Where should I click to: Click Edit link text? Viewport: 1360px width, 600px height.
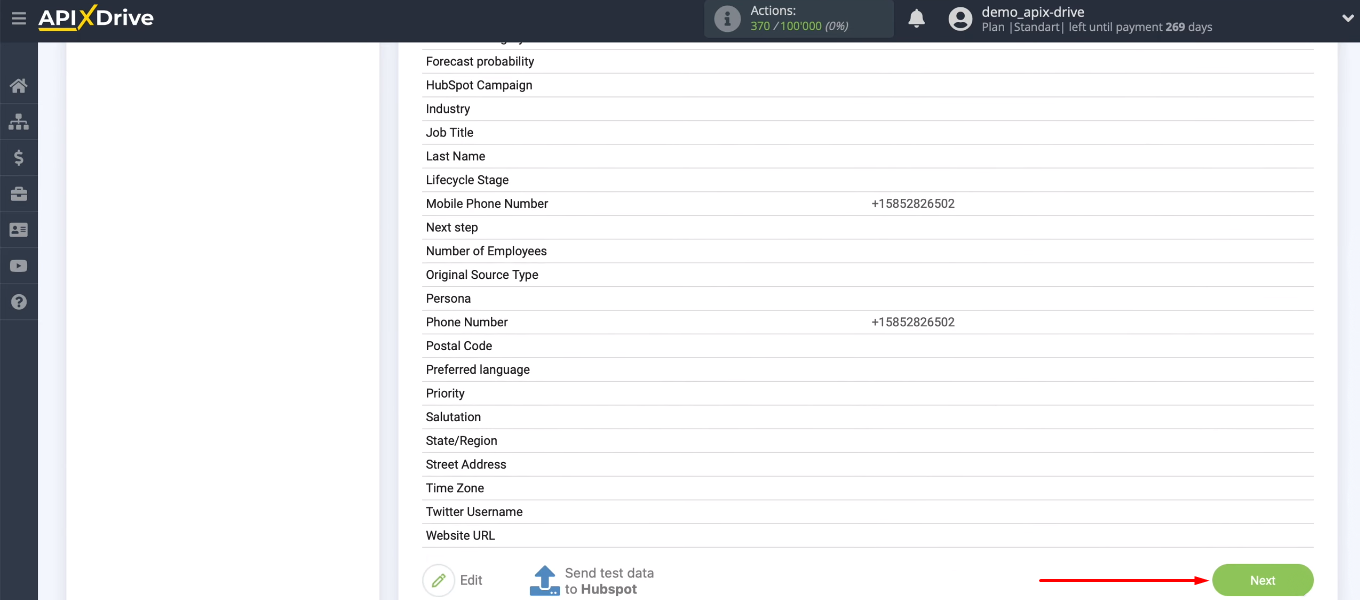click(471, 580)
